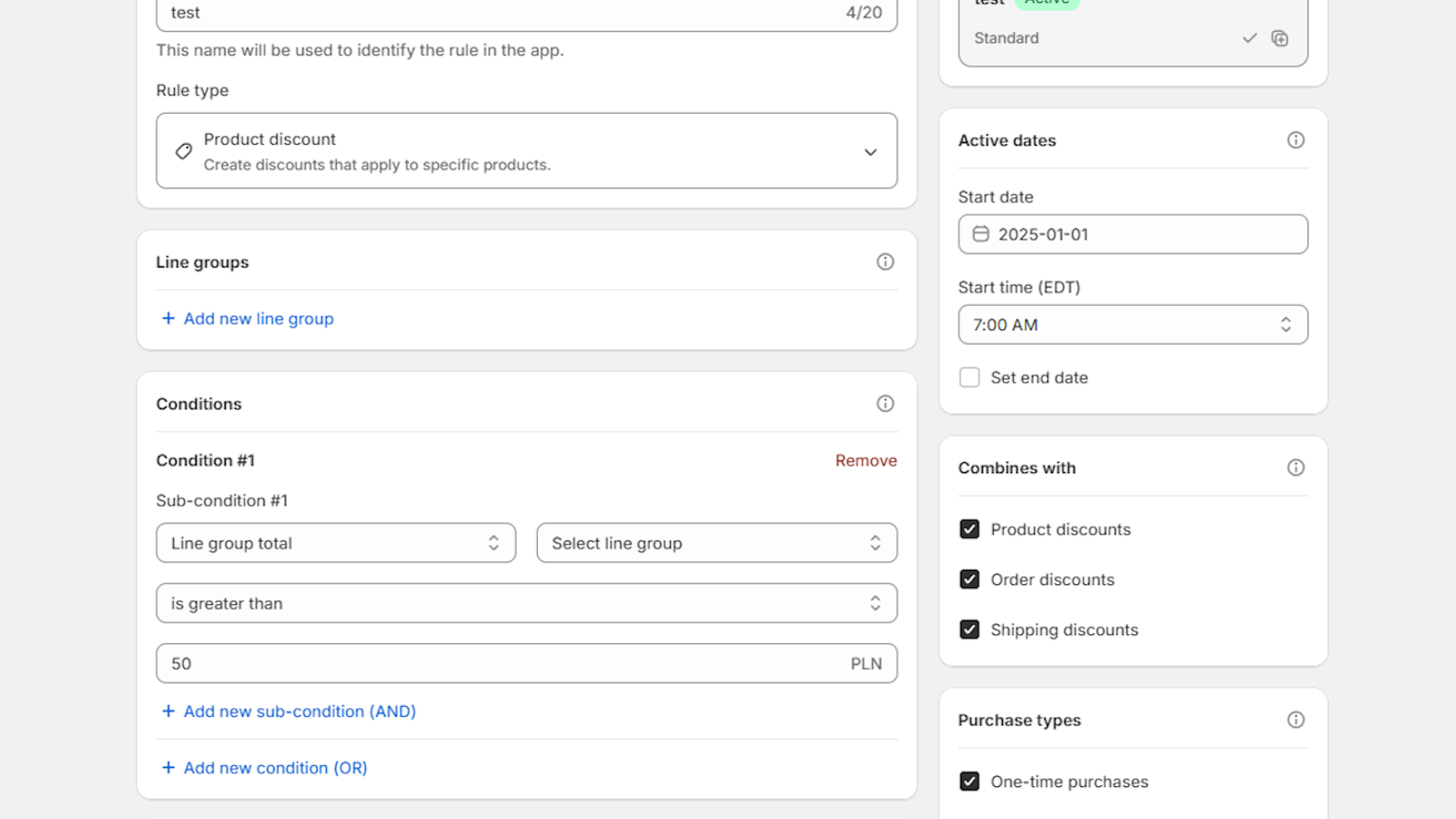Open the is greater than operator dropdown
1456x819 pixels.
coord(526,603)
